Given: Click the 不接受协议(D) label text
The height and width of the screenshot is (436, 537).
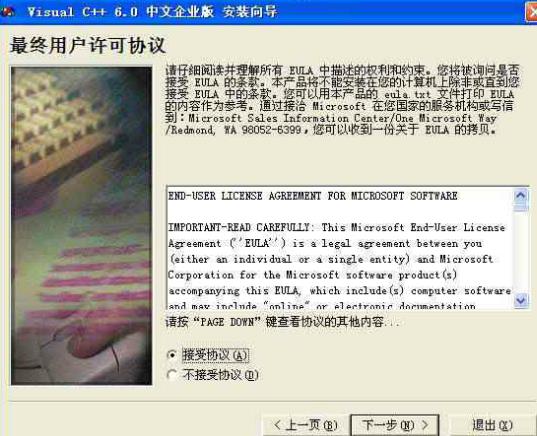Looking at the screenshot, I should tap(220, 375).
